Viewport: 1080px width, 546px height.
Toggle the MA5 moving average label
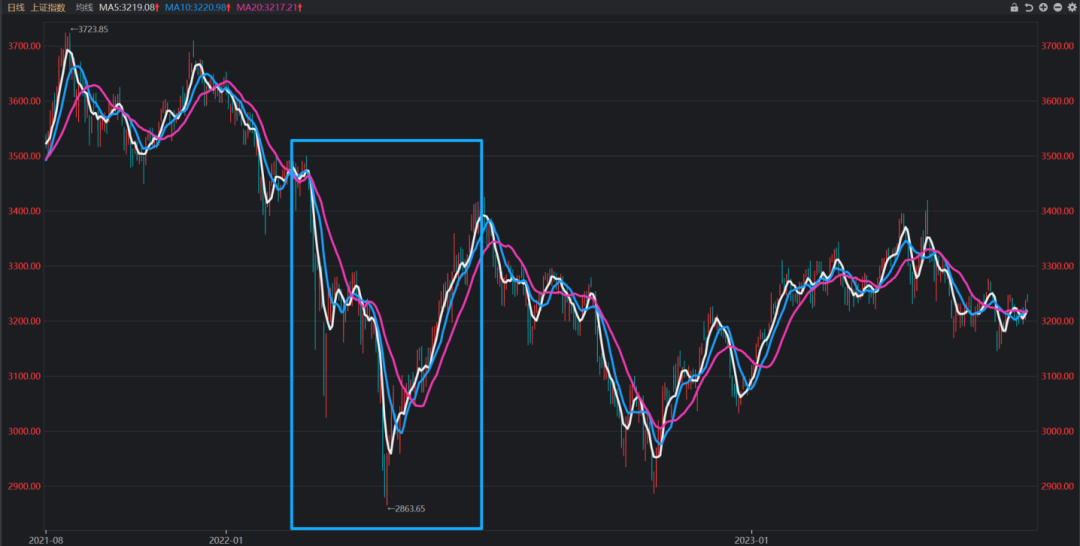[129, 7]
